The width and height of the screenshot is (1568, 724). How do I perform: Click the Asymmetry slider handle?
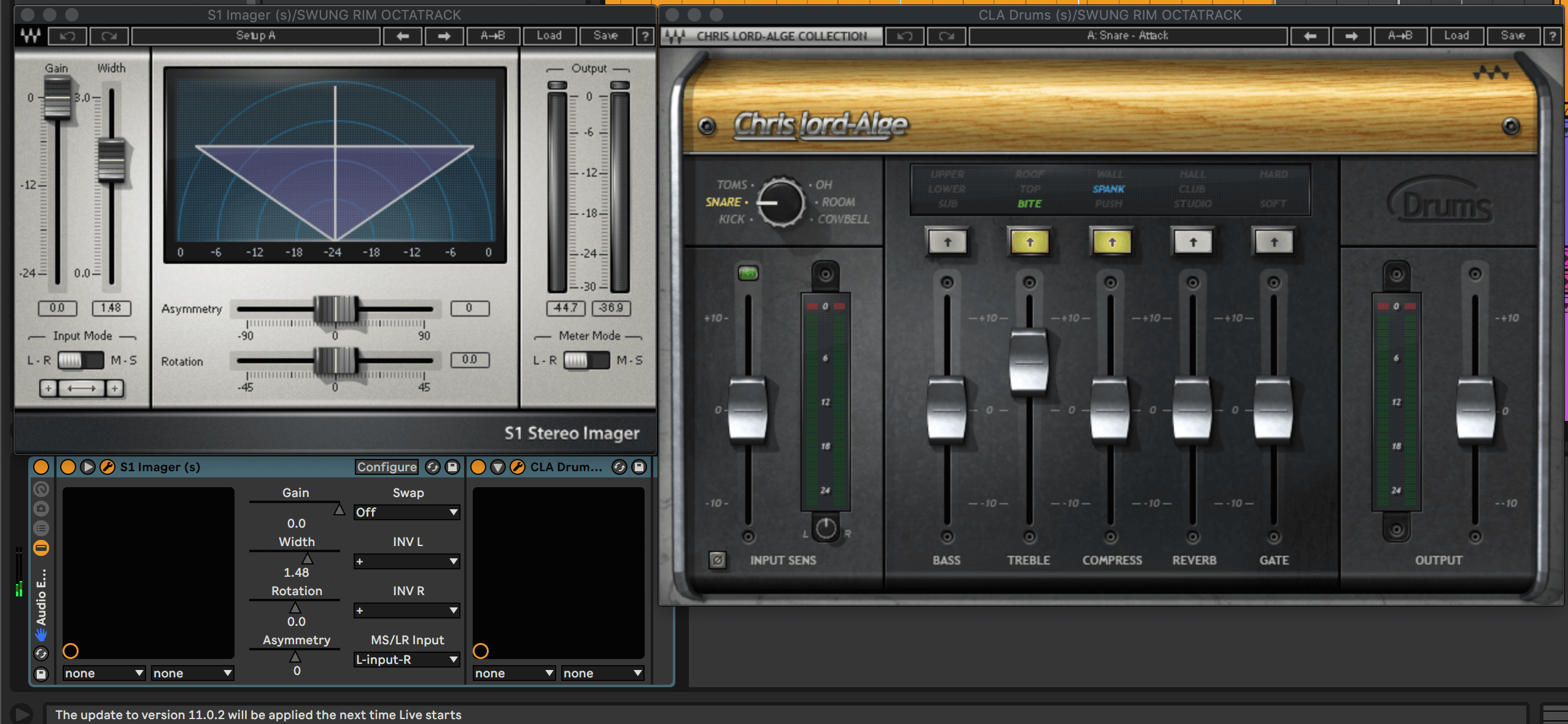[336, 309]
